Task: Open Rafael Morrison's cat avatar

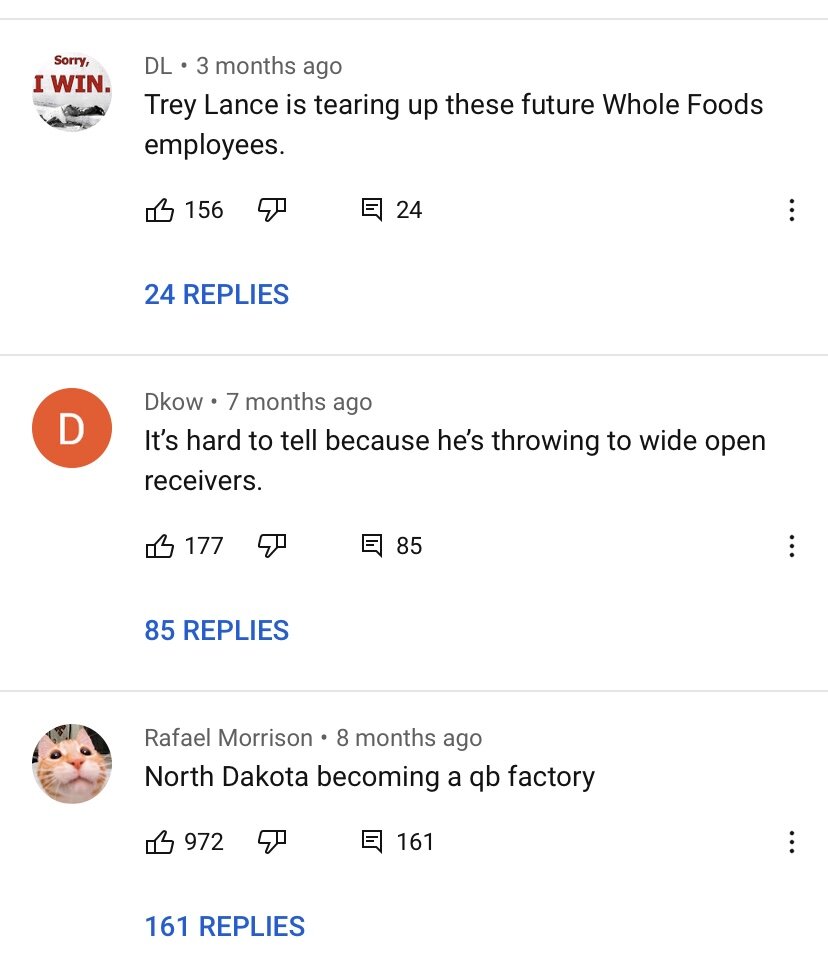Action: (x=71, y=764)
